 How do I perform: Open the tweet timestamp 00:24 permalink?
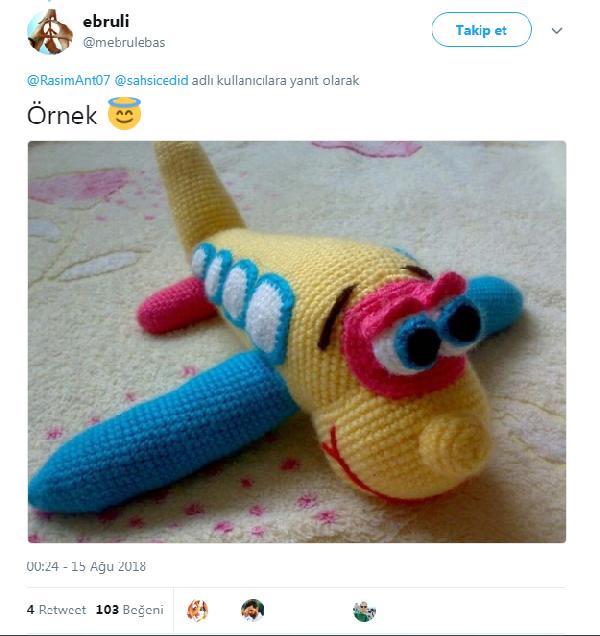click(x=86, y=566)
